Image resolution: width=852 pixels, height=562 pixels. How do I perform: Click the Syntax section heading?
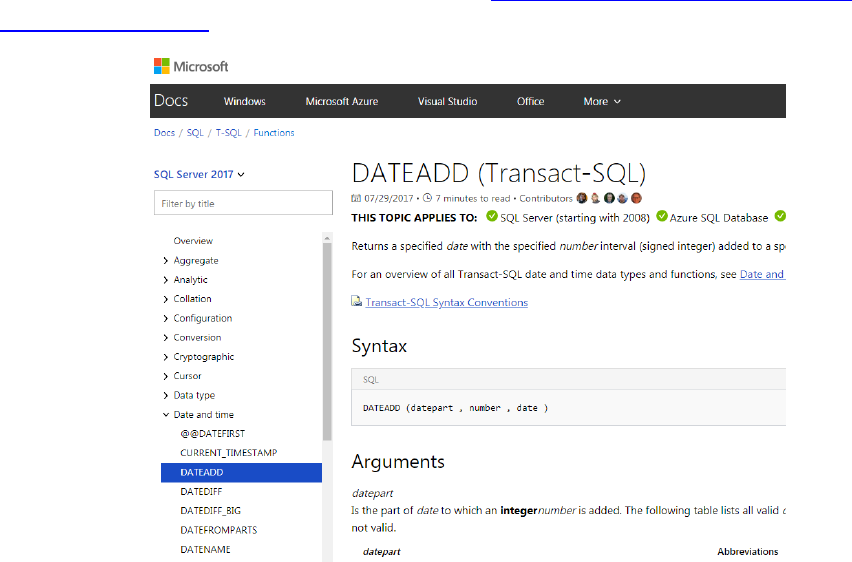point(379,346)
